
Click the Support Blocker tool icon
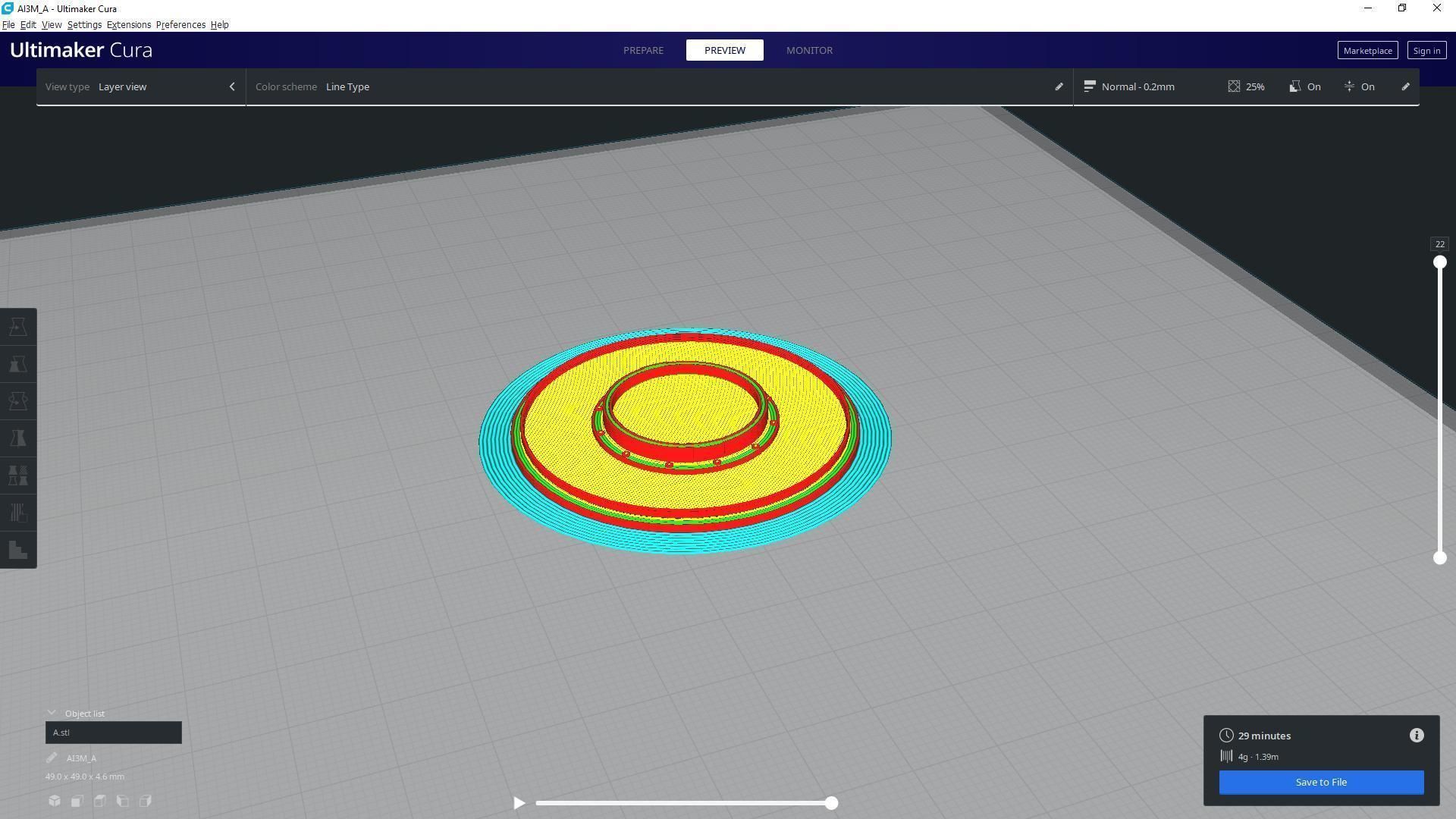(18, 513)
